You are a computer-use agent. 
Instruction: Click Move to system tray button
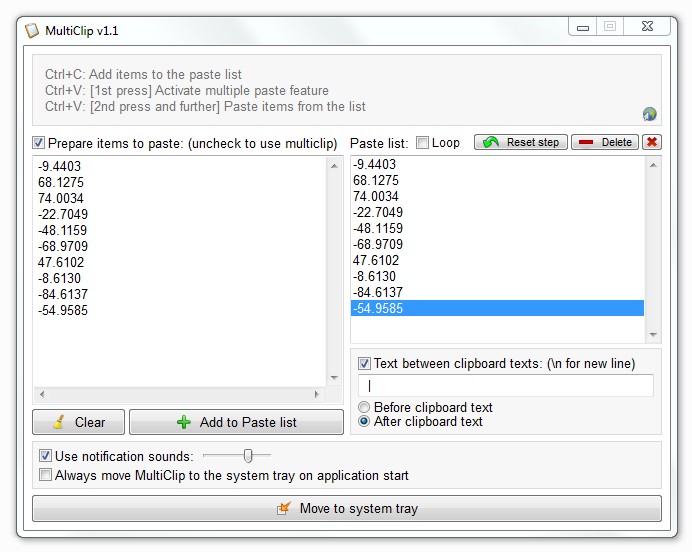pyautogui.click(x=347, y=508)
